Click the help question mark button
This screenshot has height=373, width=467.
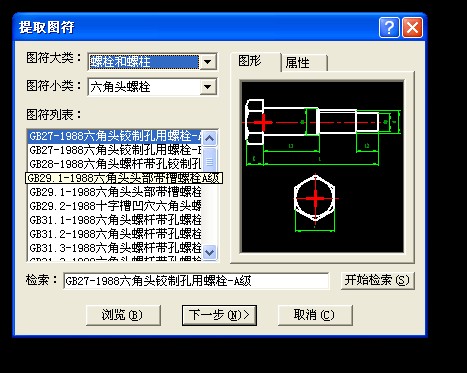pos(389,28)
